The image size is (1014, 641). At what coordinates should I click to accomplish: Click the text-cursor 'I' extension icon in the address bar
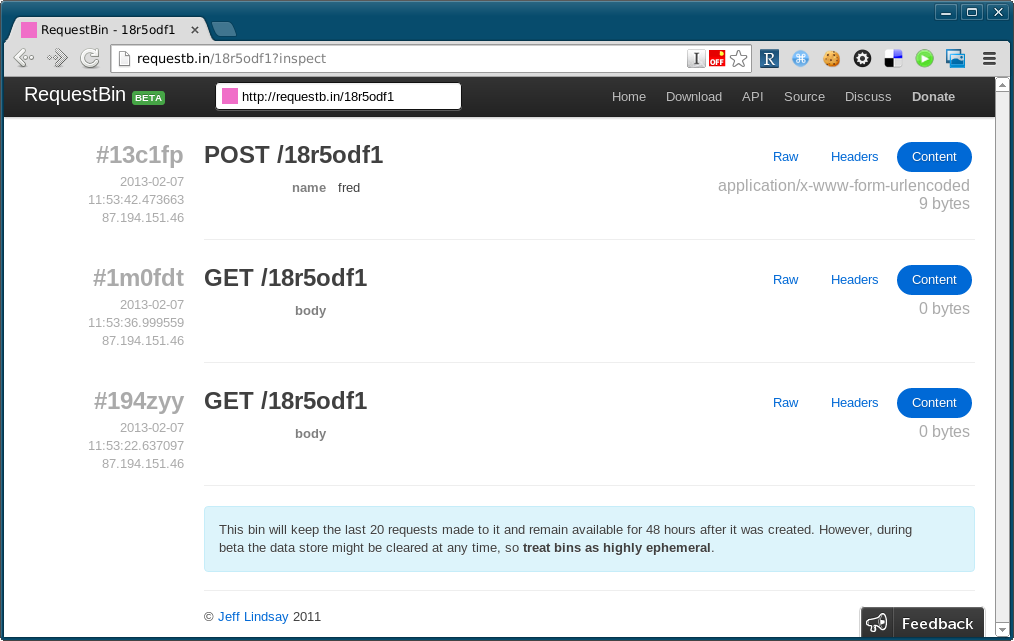coord(696,59)
